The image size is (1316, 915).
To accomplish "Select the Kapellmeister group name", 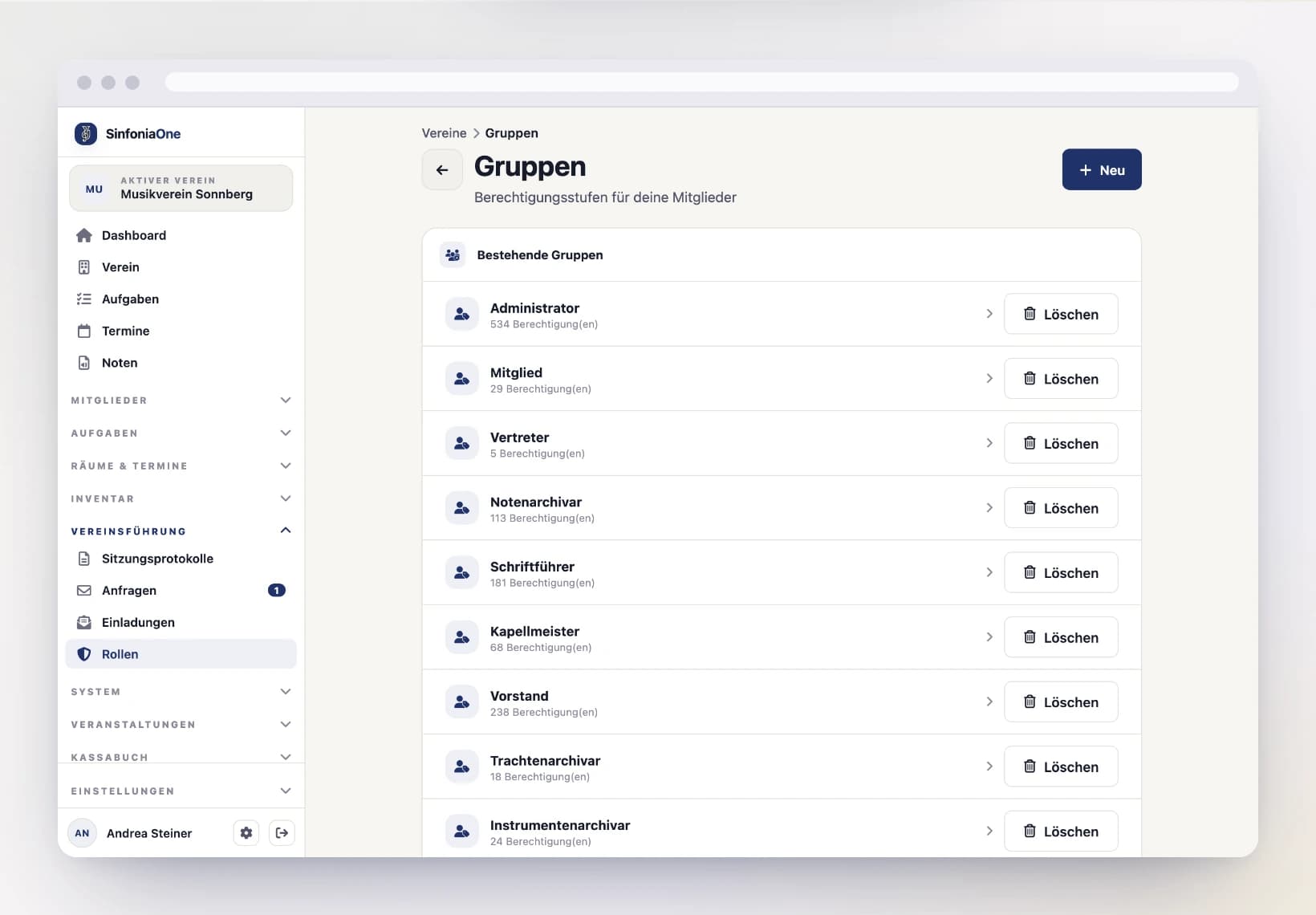I will 534,632.
